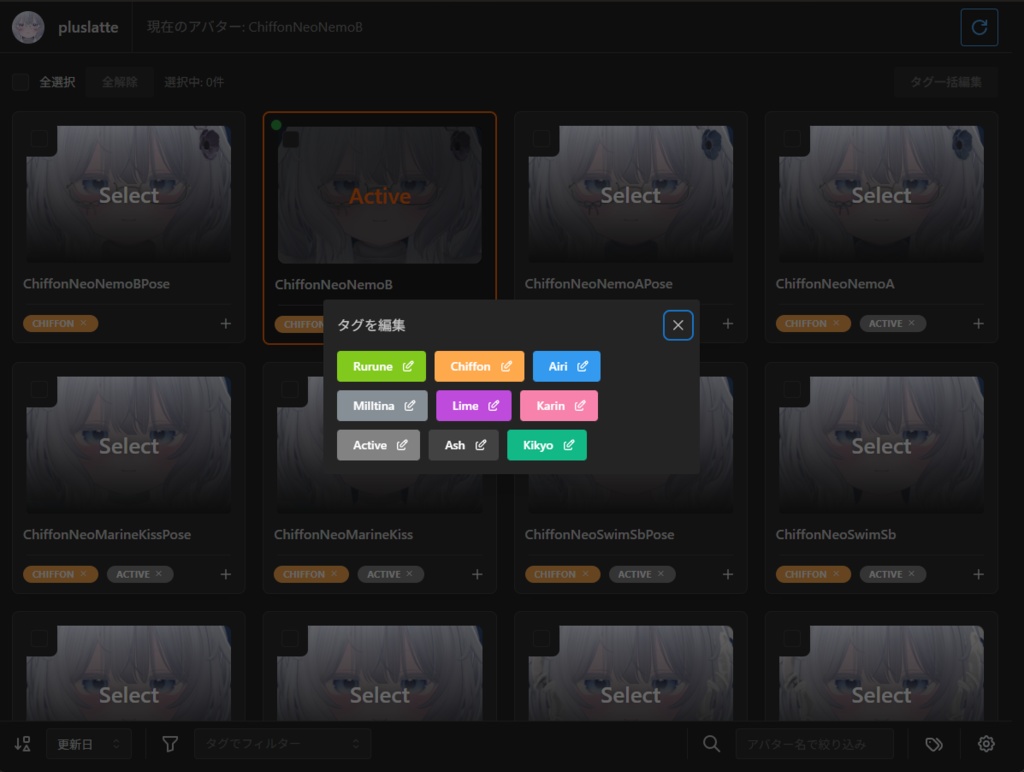
Task: Open the sort order icon at bottom left
Action: 22,744
